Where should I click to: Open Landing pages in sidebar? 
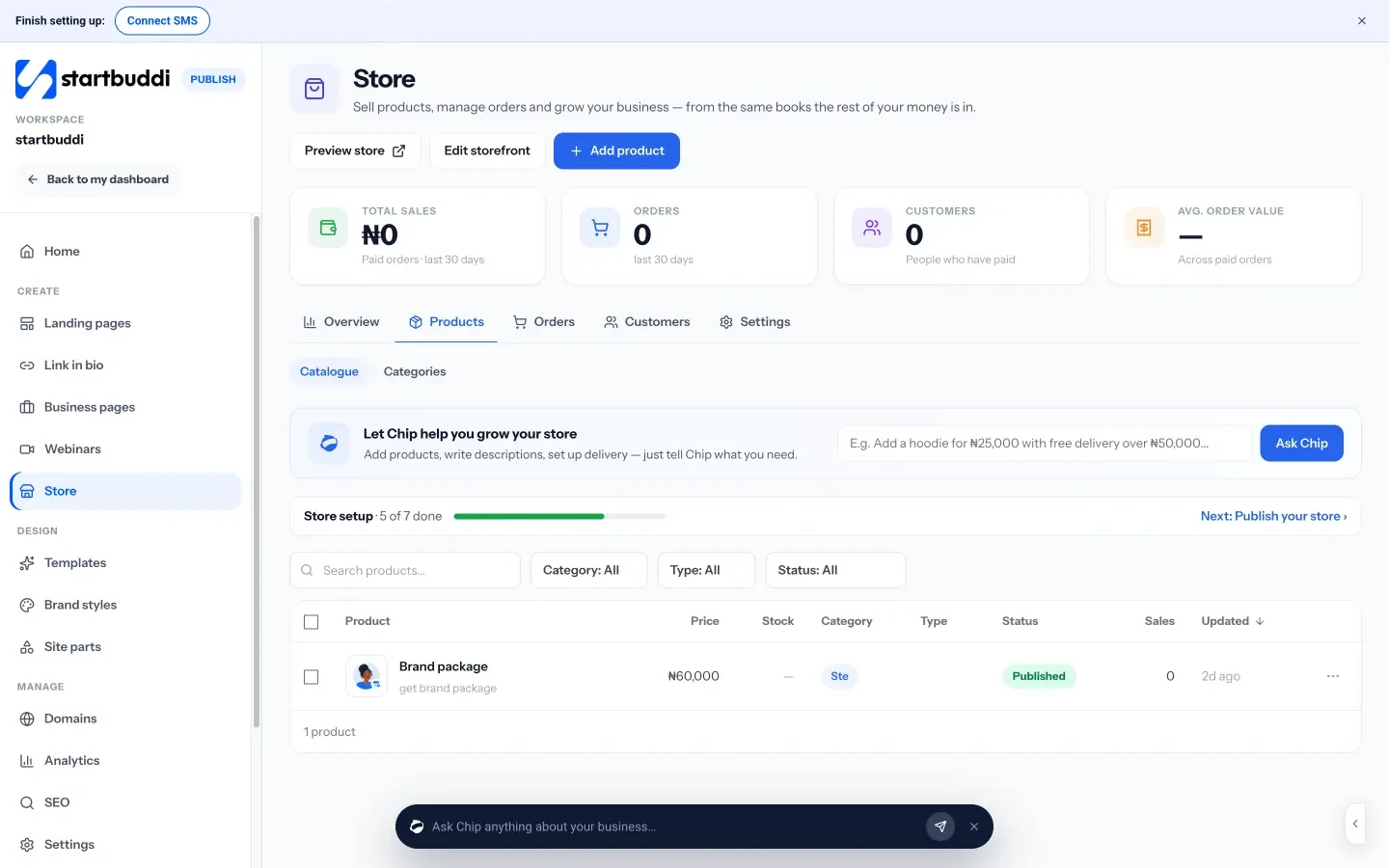click(x=125, y=323)
